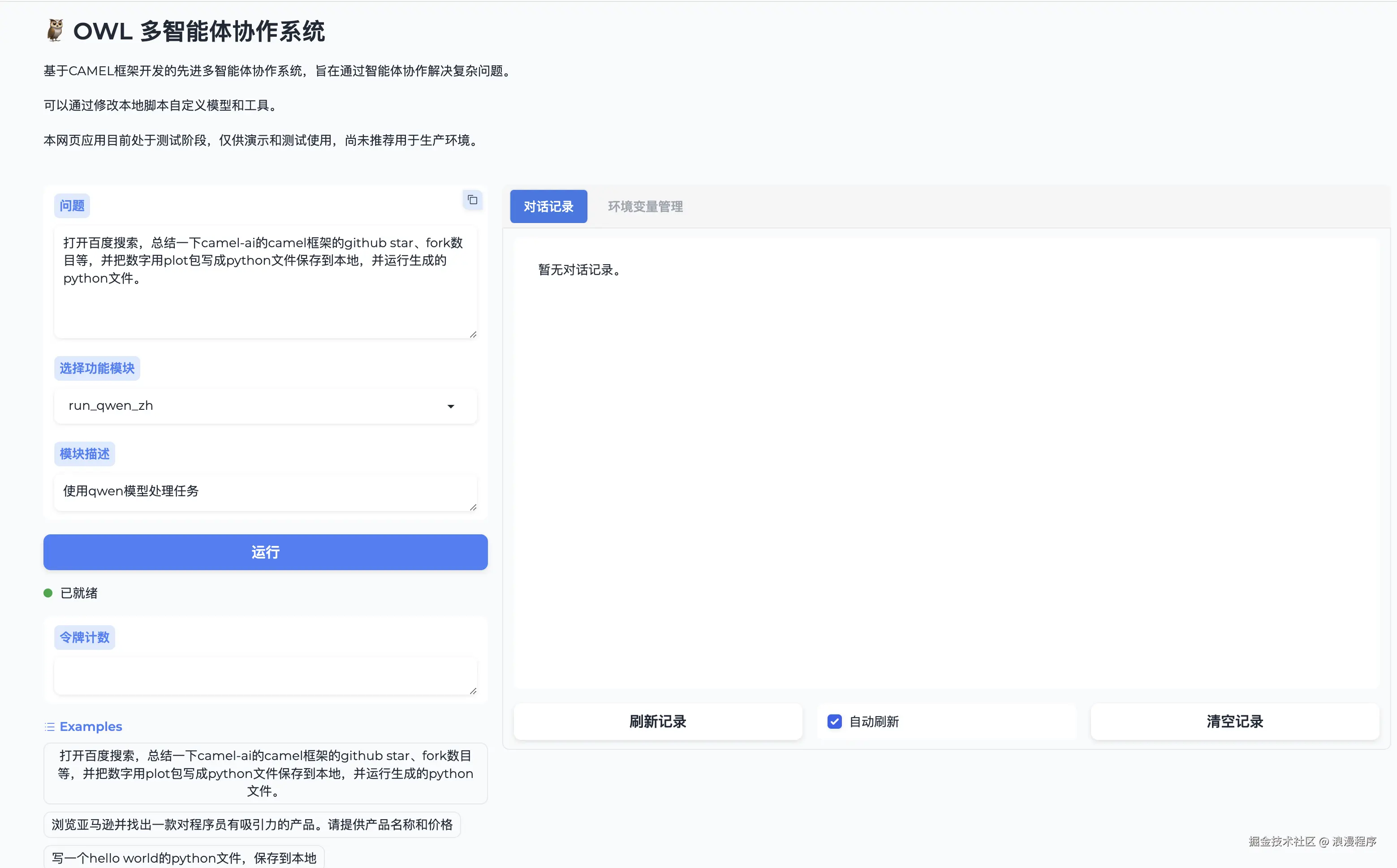This screenshot has height=868, width=1397.
Task: Click the owl logo icon
Action: pos(55,31)
